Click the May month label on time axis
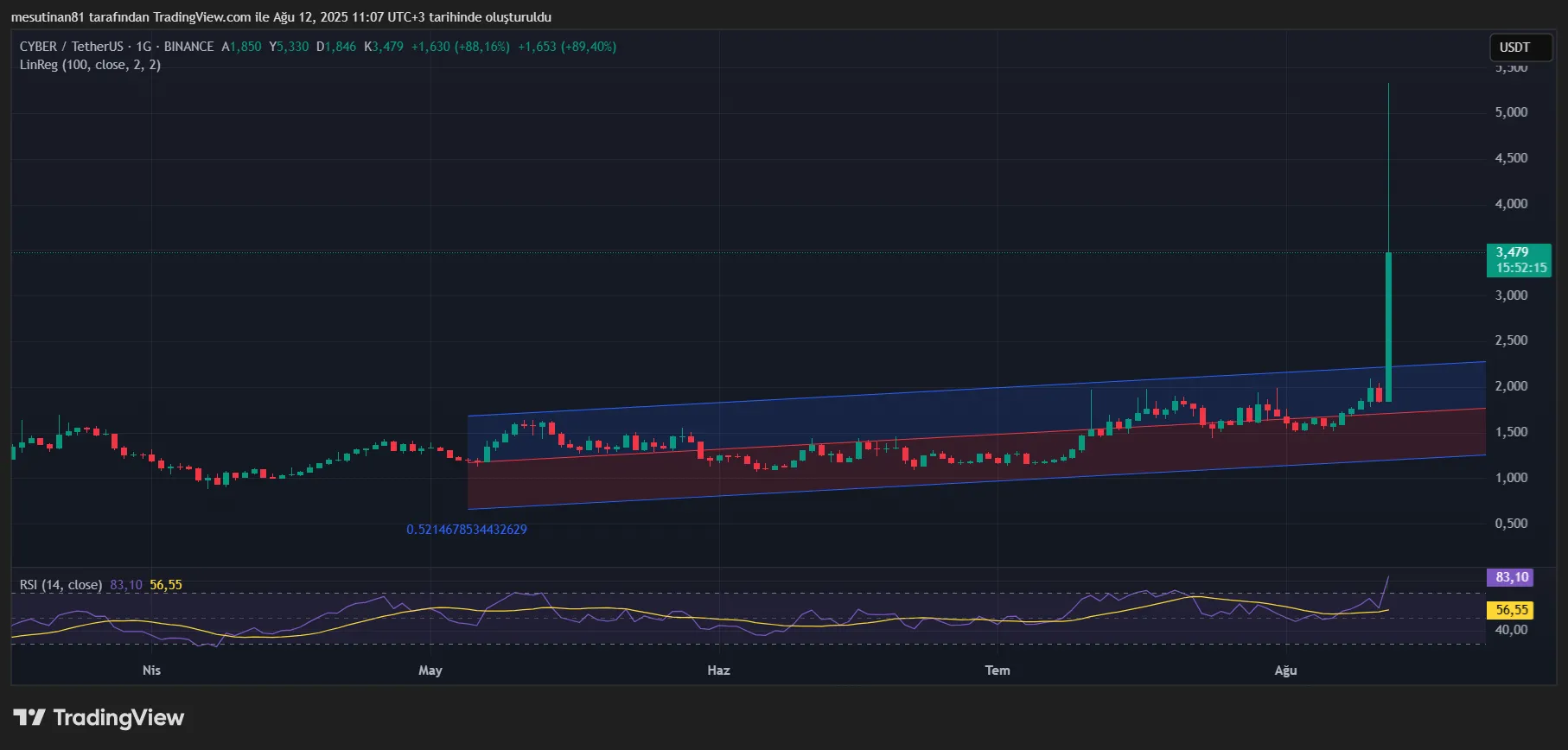This screenshot has width=1568, height=750. coord(430,671)
